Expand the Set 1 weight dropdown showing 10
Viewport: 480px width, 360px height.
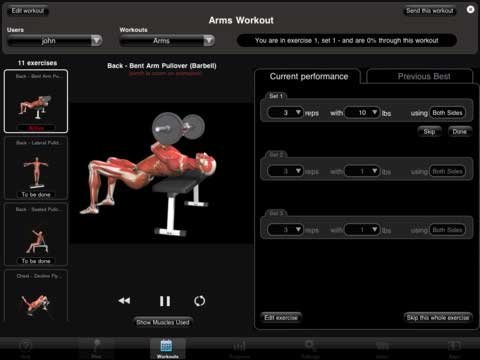pyautogui.click(x=362, y=113)
